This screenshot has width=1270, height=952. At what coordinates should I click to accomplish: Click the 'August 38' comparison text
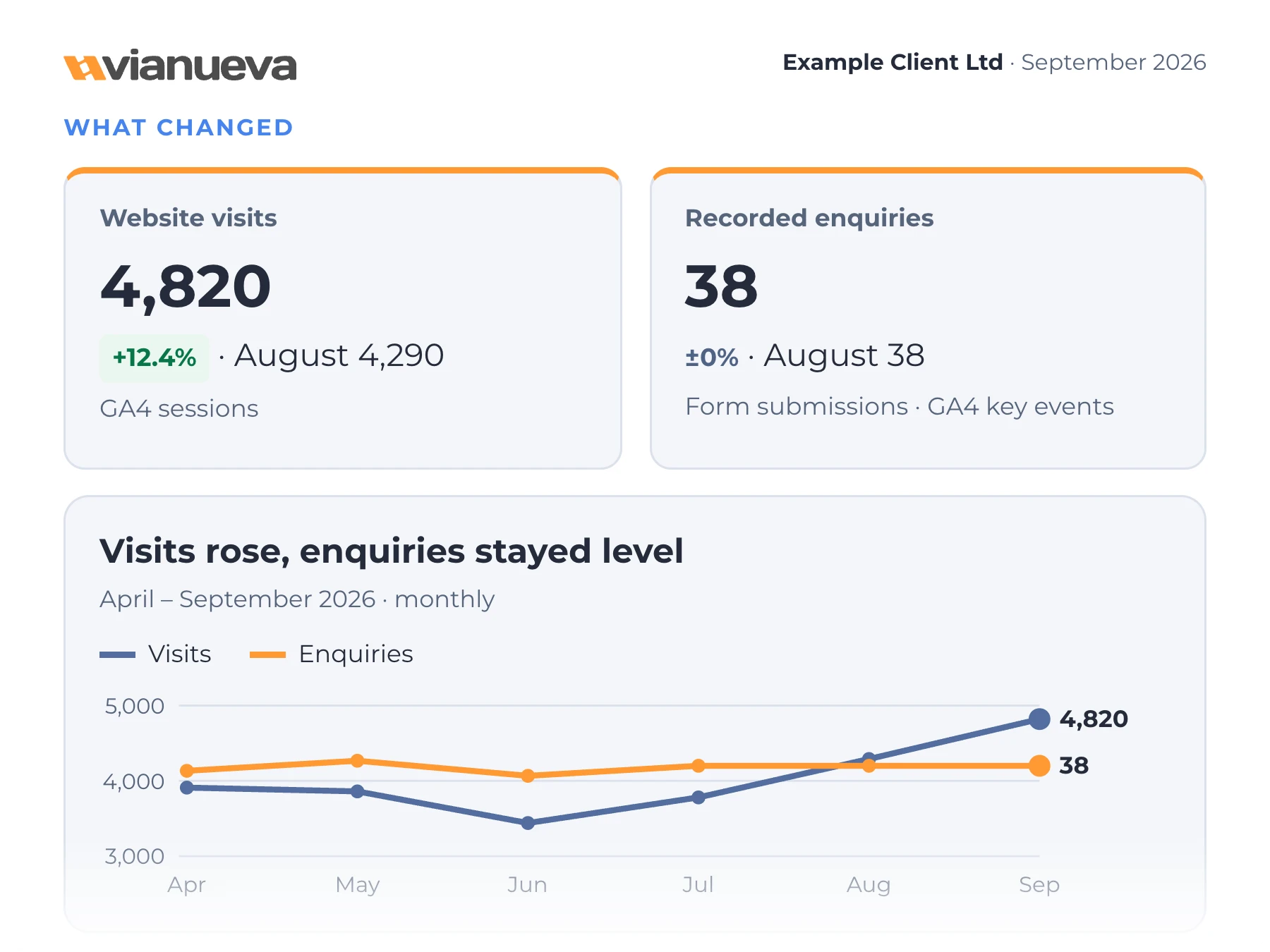point(844,355)
